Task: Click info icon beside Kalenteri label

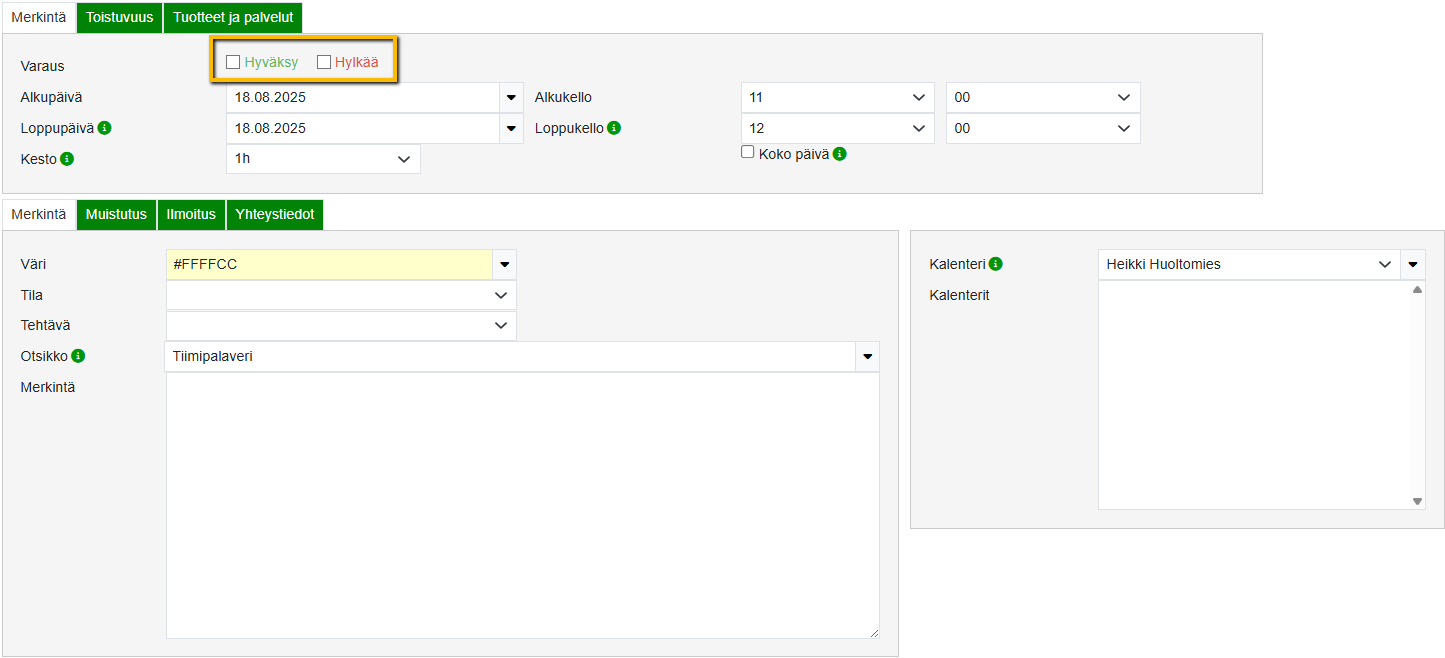Action: click(x=996, y=264)
